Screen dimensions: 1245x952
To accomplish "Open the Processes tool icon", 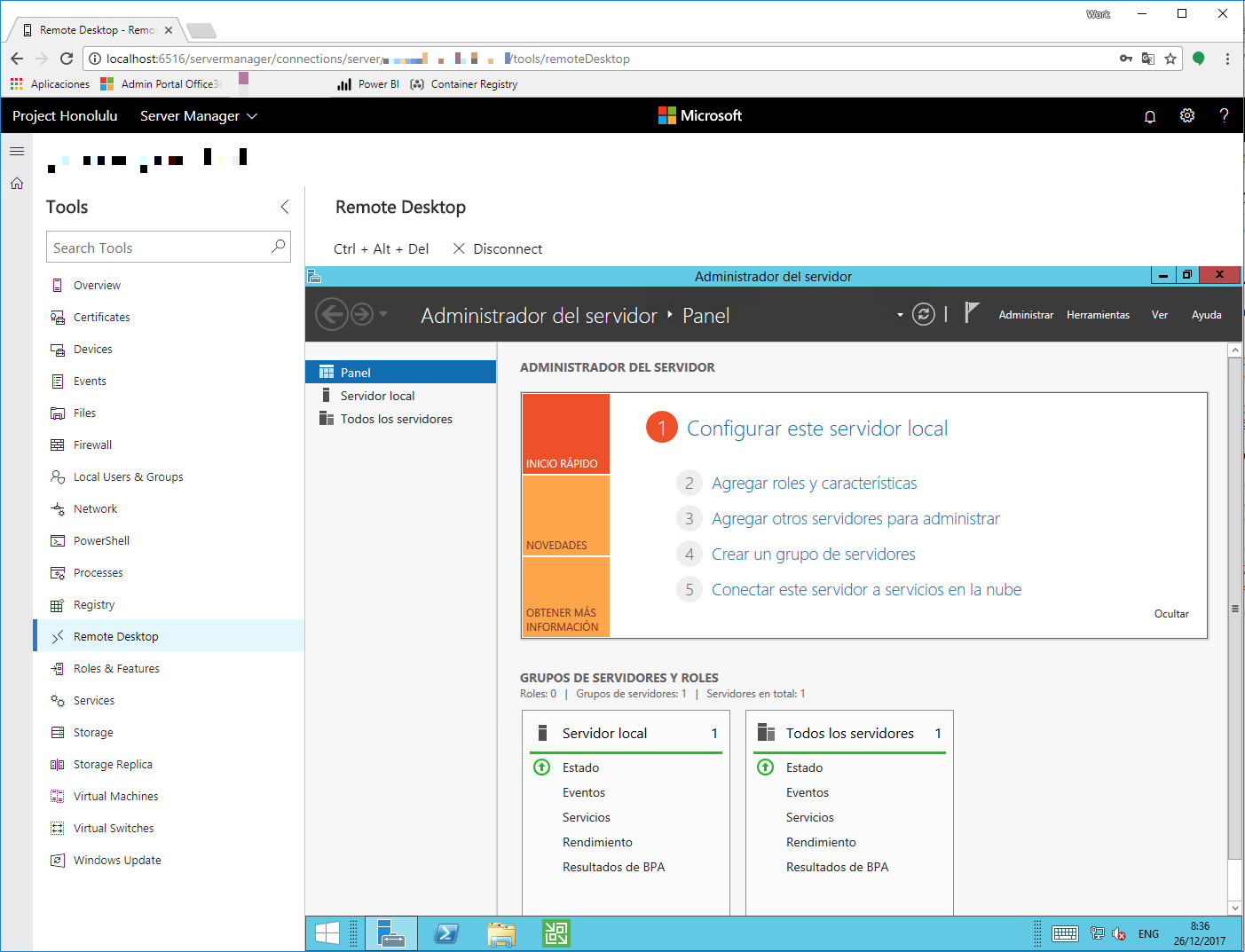I will tap(58, 573).
